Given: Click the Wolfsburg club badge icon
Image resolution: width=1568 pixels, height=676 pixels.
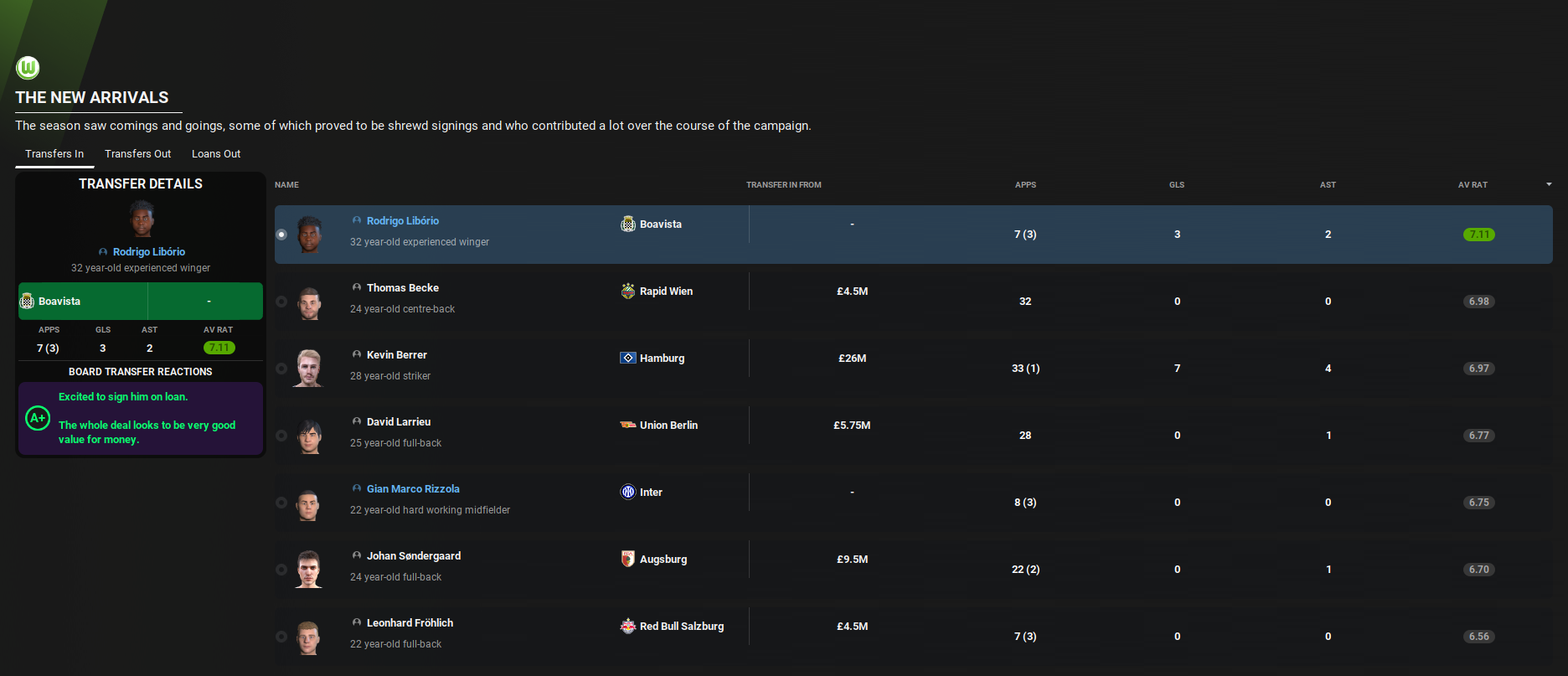Looking at the screenshot, I should click(x=28, y=68).
